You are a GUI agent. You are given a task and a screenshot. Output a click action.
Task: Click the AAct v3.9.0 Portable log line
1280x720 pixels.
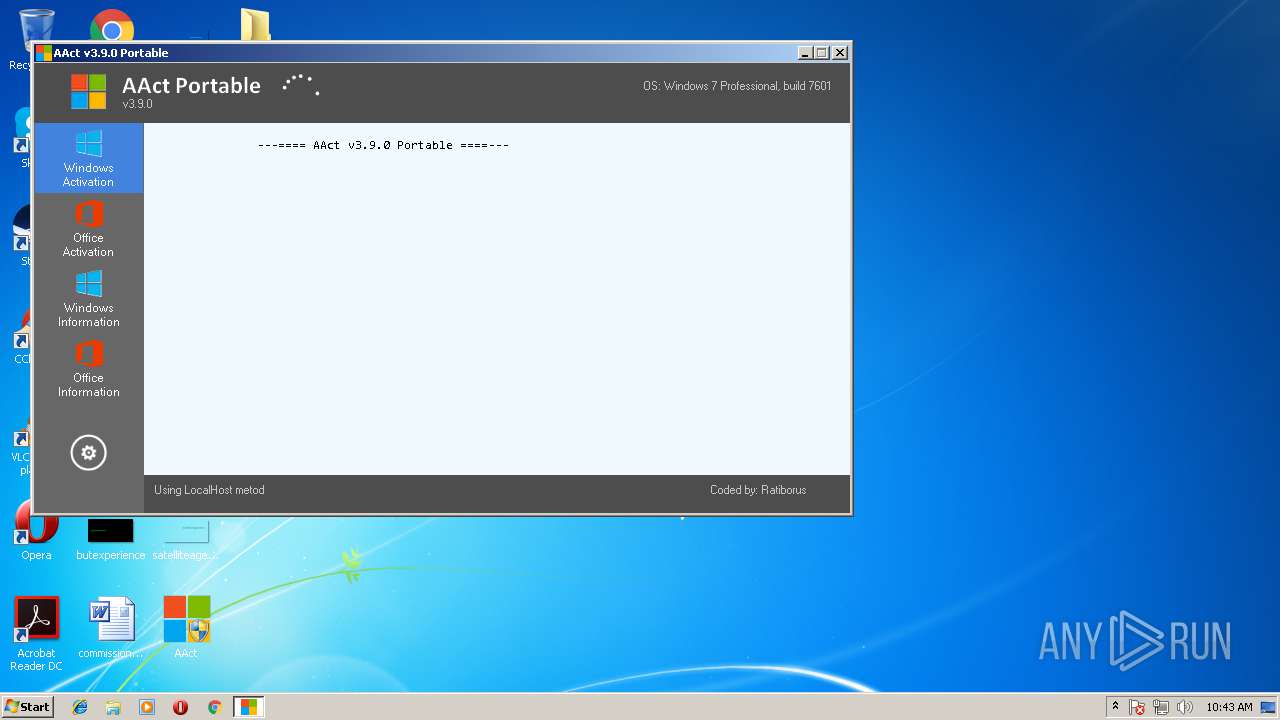click(x=383, y=145)
